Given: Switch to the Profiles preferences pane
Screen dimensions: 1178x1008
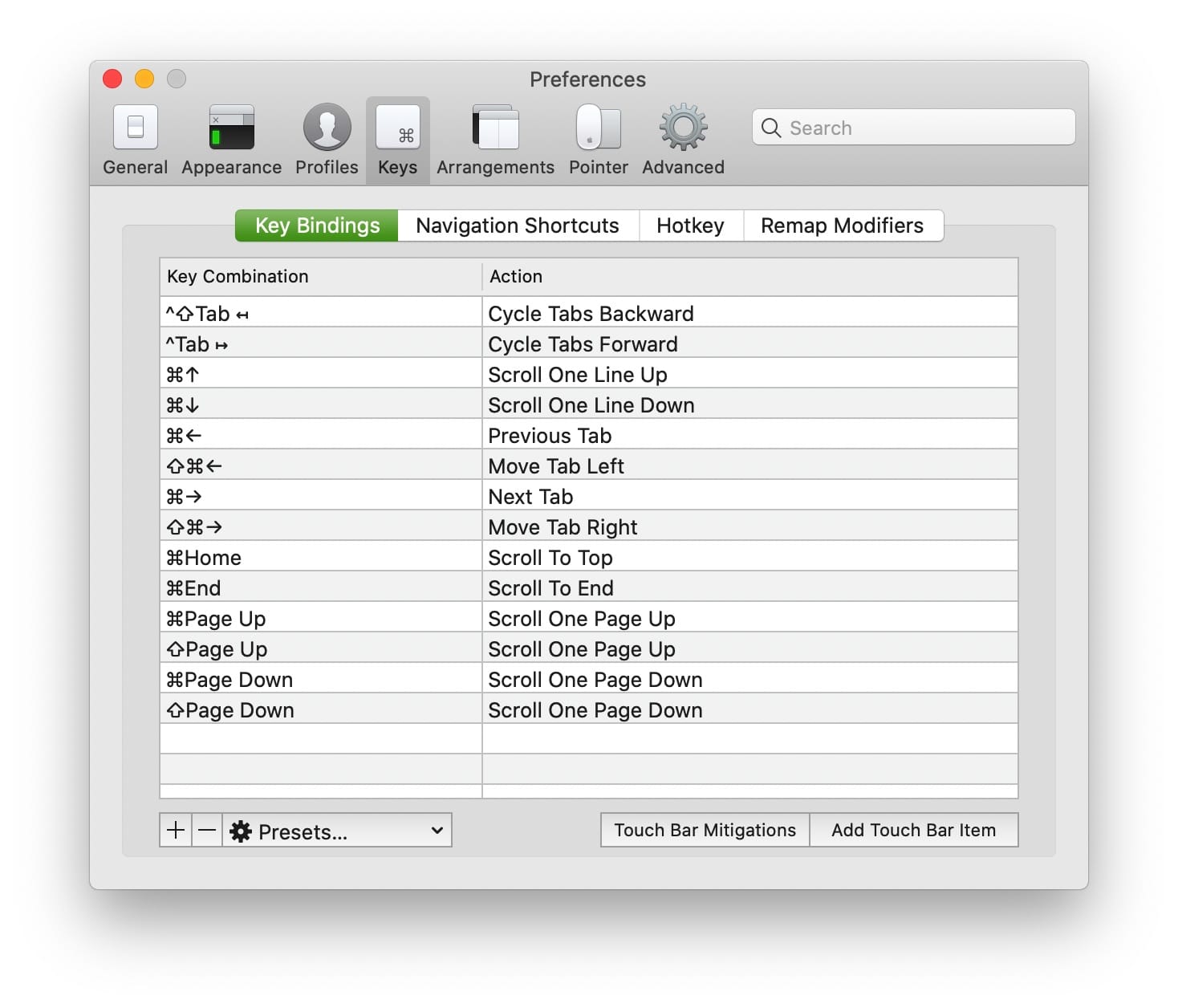Looking at the screenshot, I should coord(327,140).
